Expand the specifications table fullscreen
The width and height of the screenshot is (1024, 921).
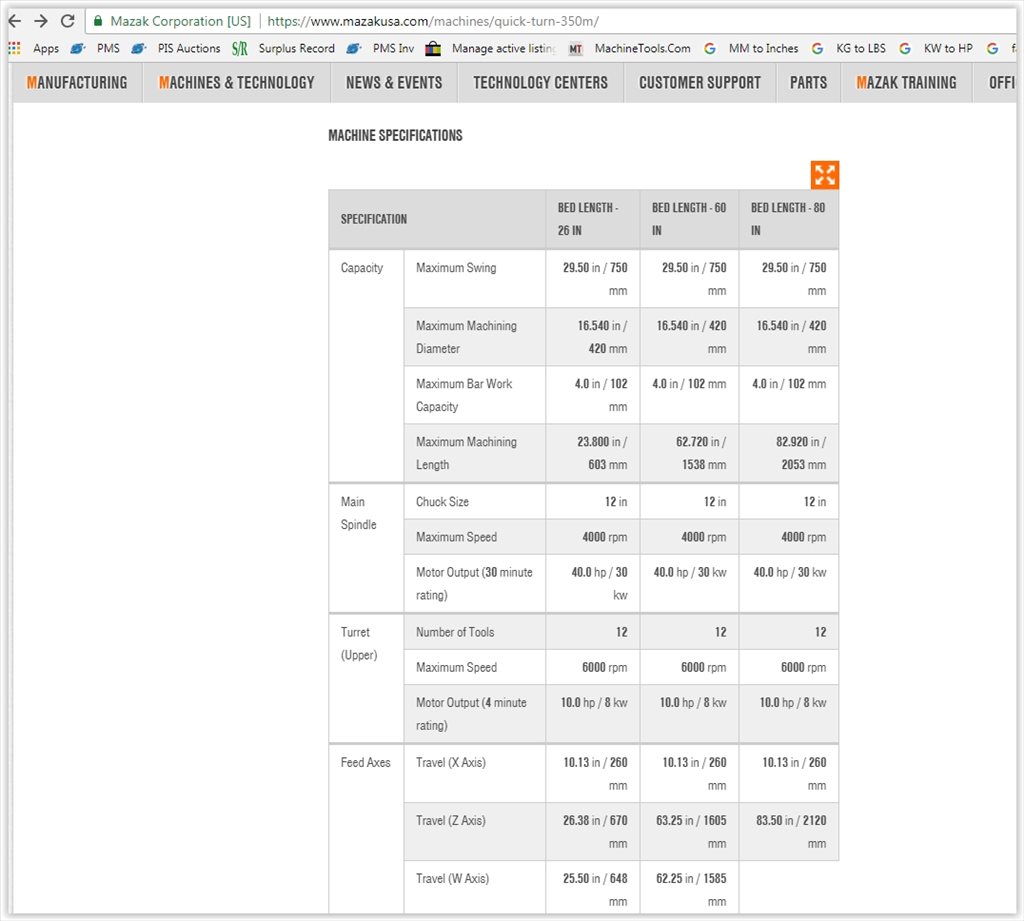pyautogui.click(x=825, y=174)
